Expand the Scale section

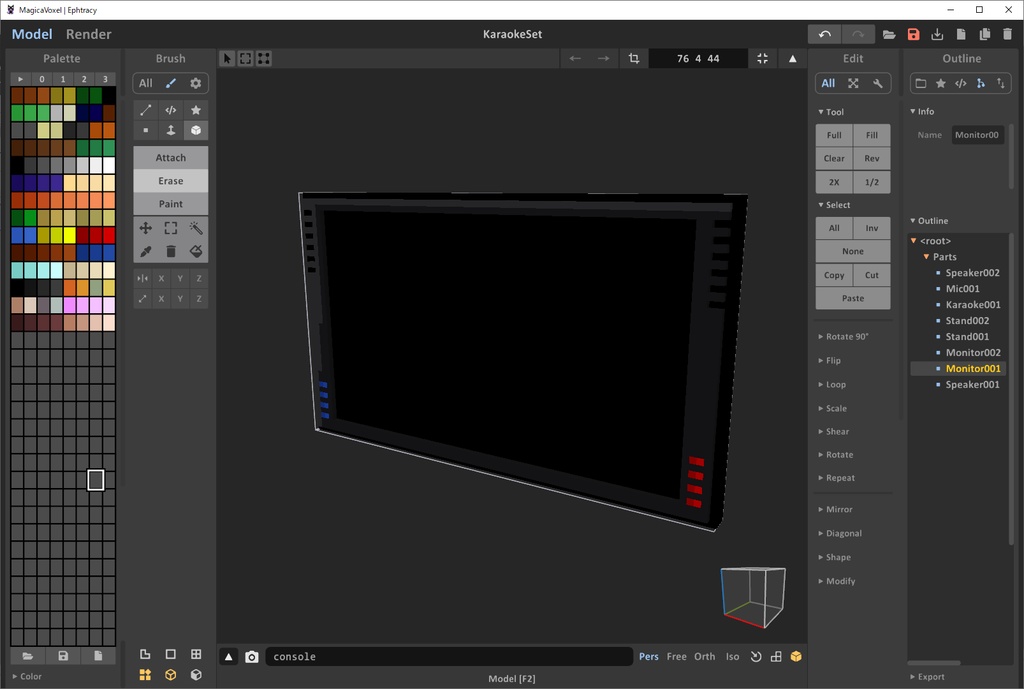pos(833,408)
